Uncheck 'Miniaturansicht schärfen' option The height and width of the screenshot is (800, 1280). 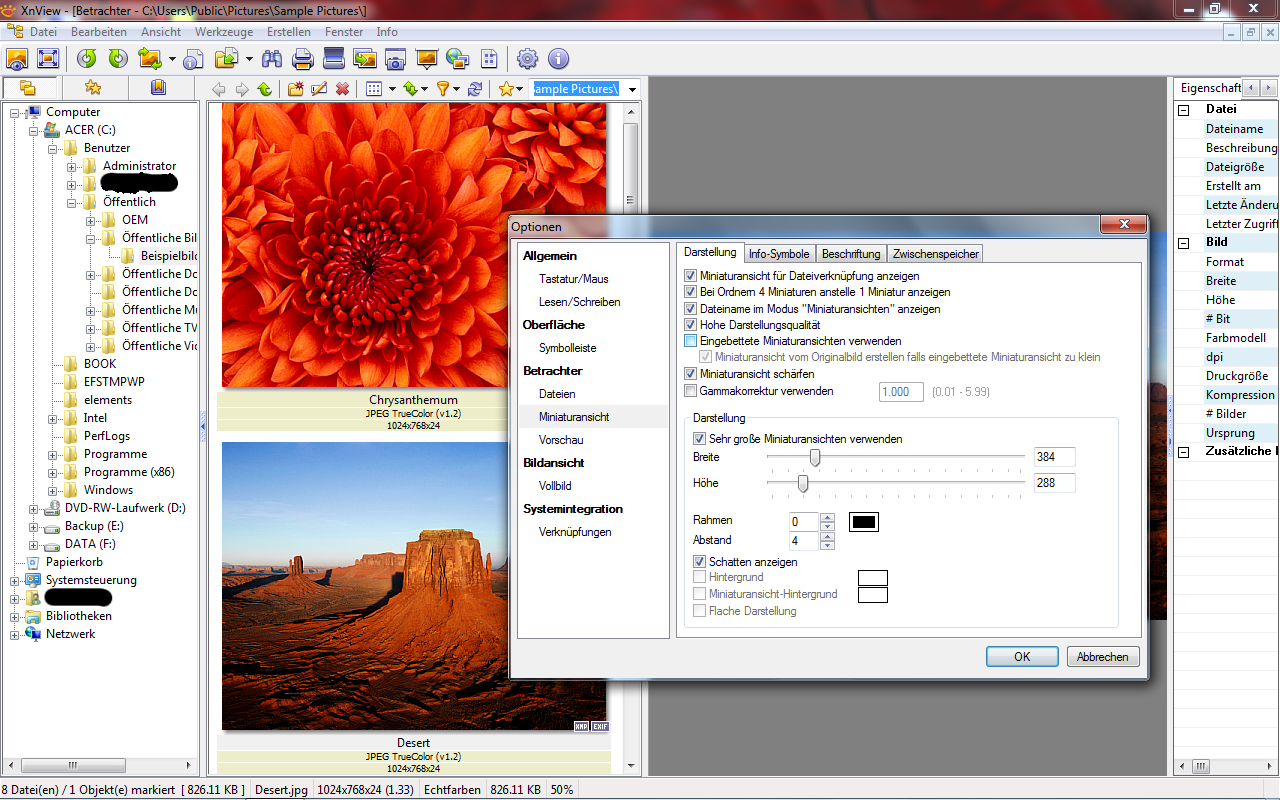coord(690,374)
